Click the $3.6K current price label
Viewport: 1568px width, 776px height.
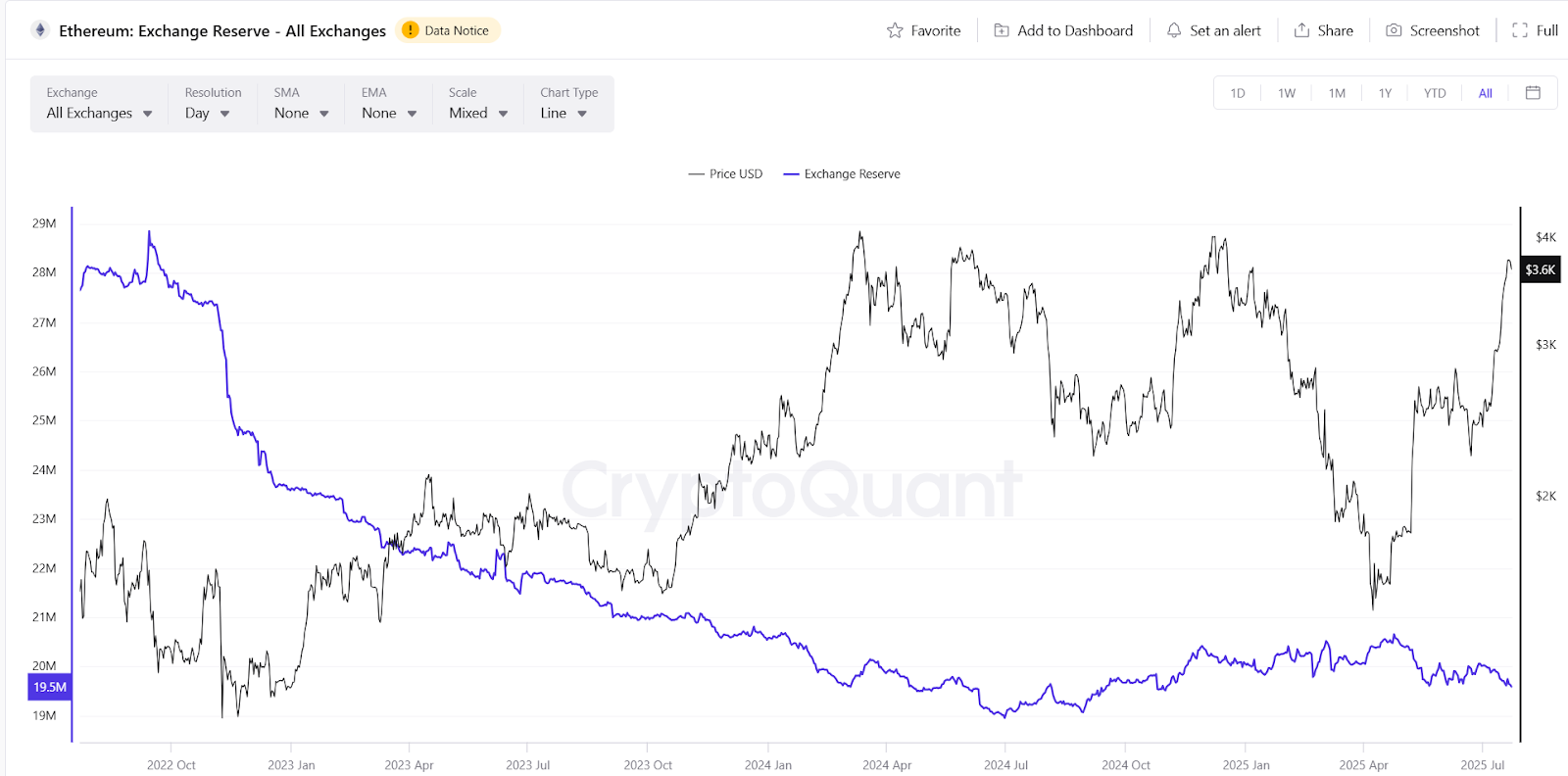pos(1540,269)
